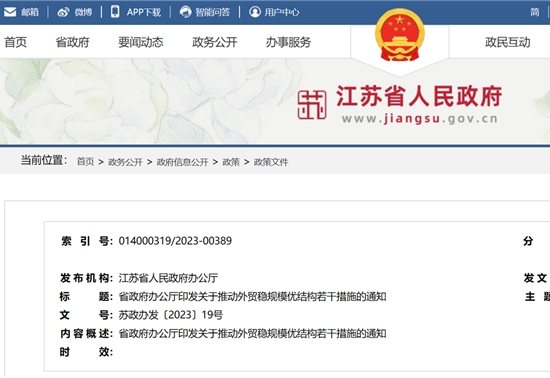
Task: Open the 政府信息公开 breadcrumb link
Action: coord(182,162)
